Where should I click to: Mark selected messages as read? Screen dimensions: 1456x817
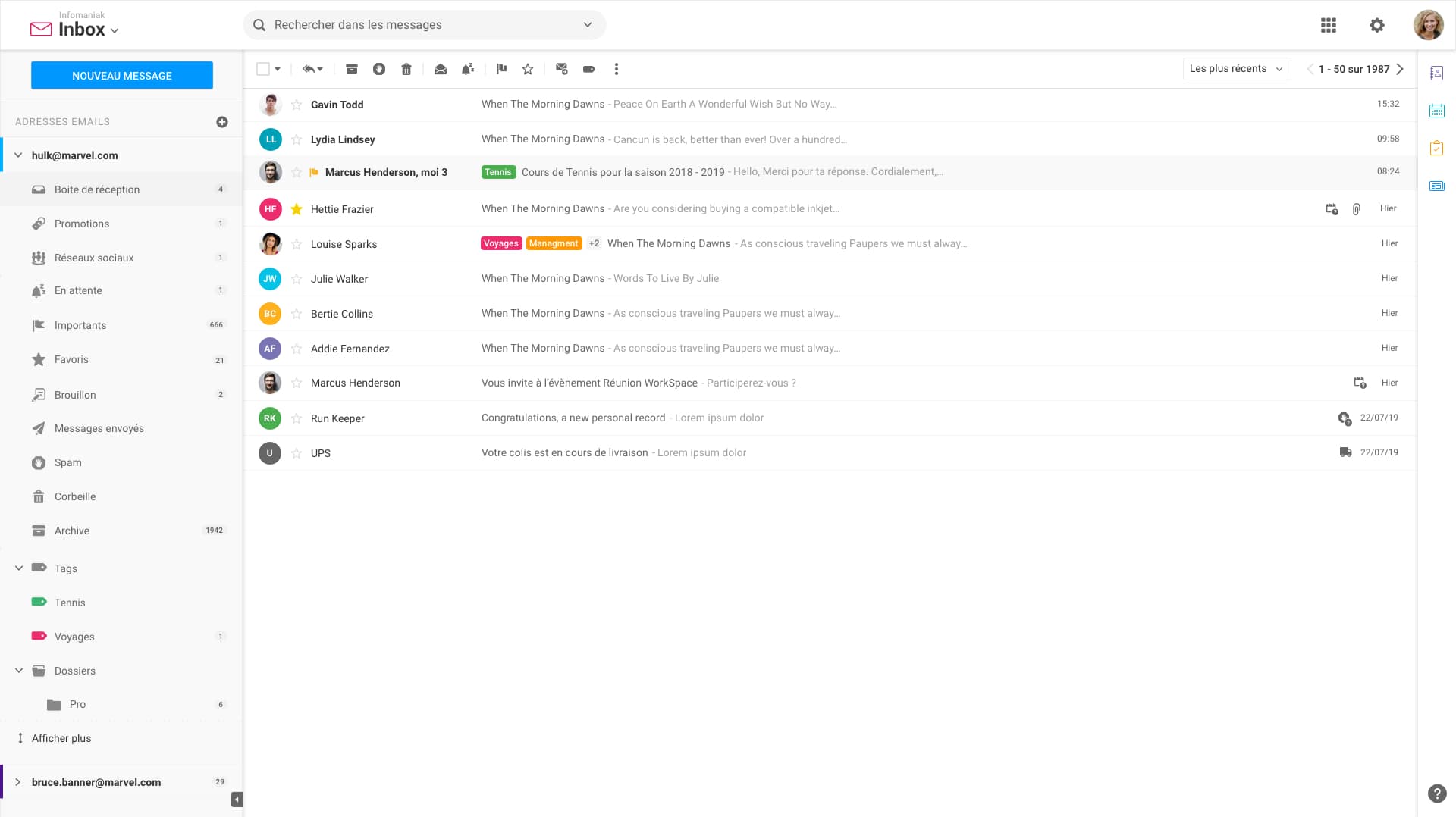440,69
